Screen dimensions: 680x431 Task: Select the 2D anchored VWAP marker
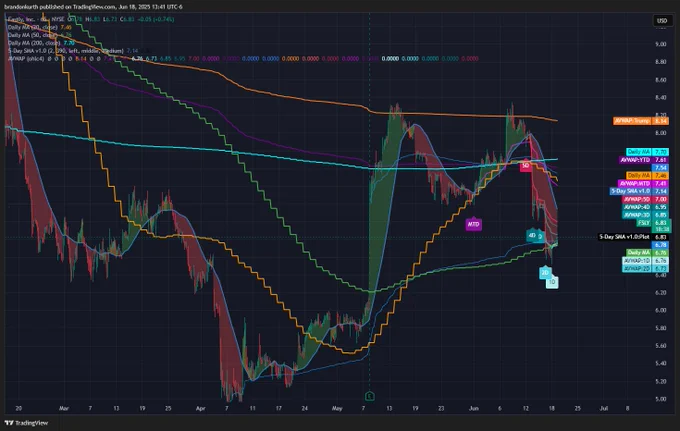click(545, 273)
